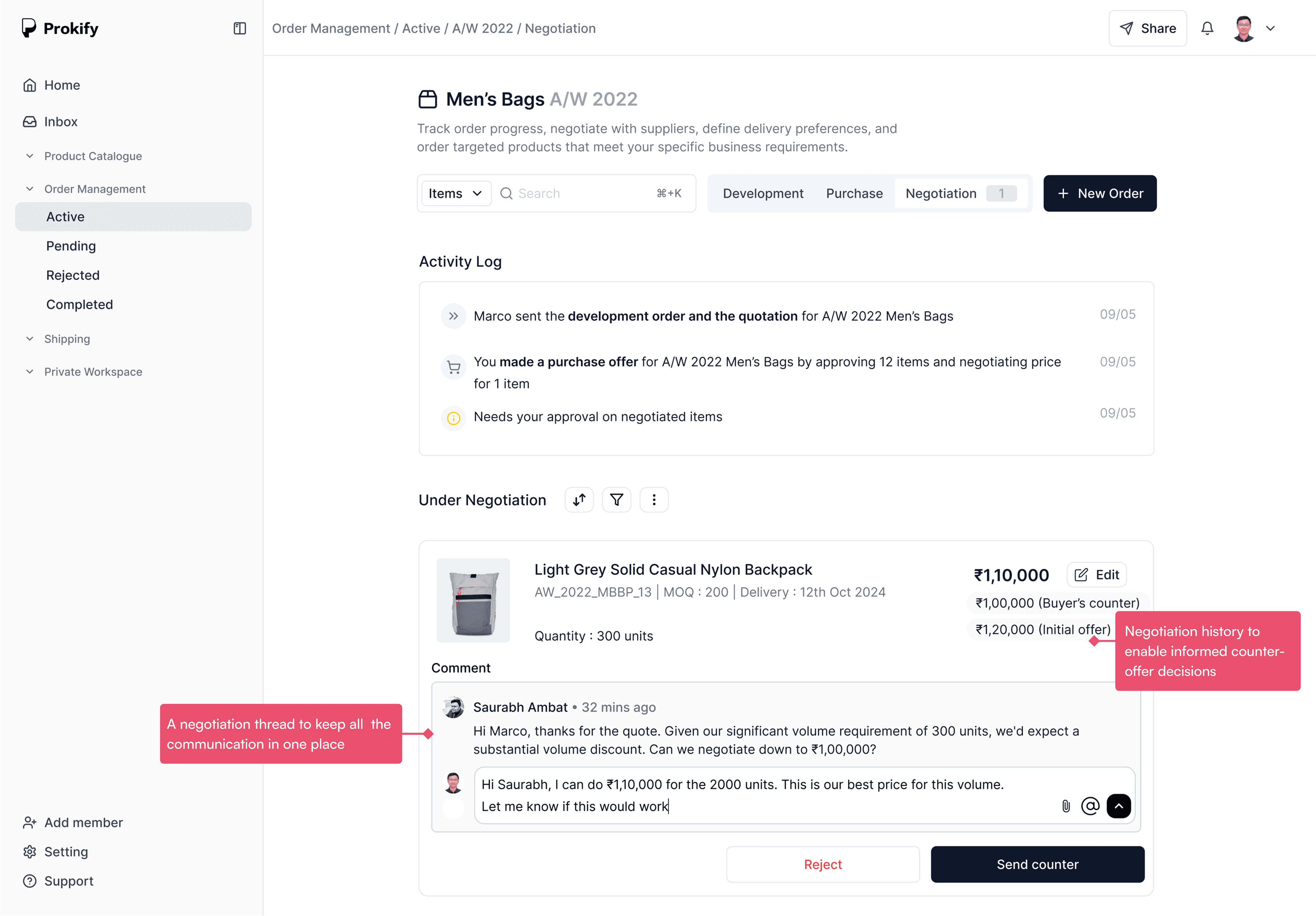Viewport: 1316px width, 916px height.
Task: Expand the user profile chevron menu
Action: (x=1270, y=28)
